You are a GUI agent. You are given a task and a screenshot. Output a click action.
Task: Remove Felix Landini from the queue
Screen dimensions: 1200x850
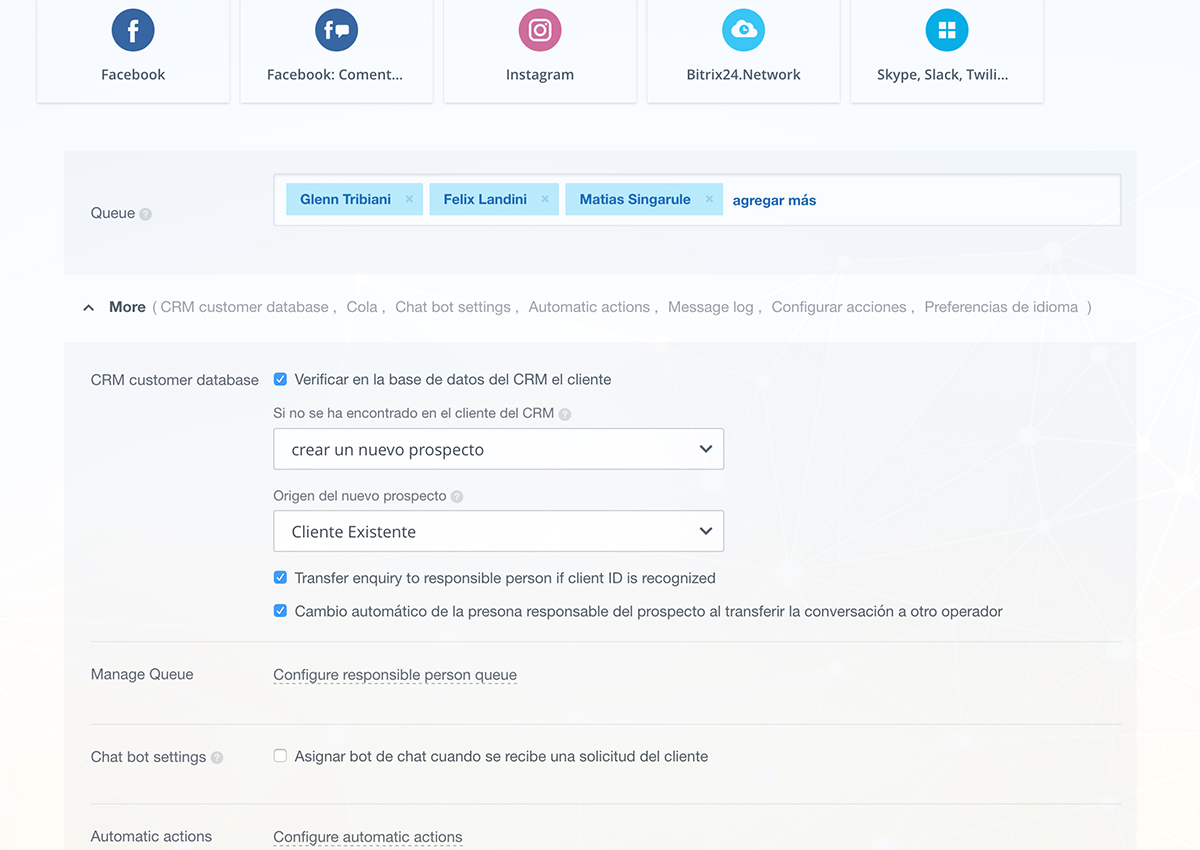pos(545,200)
